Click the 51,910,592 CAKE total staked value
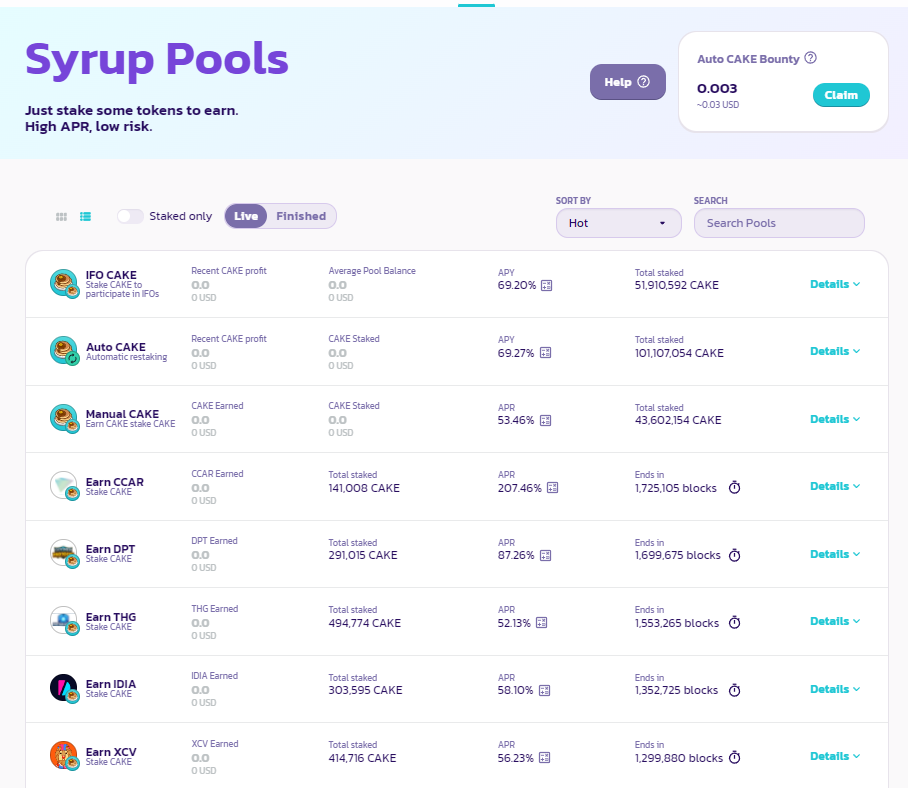This screenshot has height=788, width=908. click(676, 285)
